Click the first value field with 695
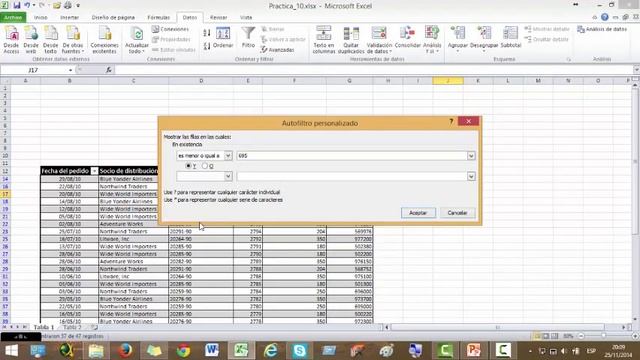Screen dimensions: 640x360 tap(352, 156)
